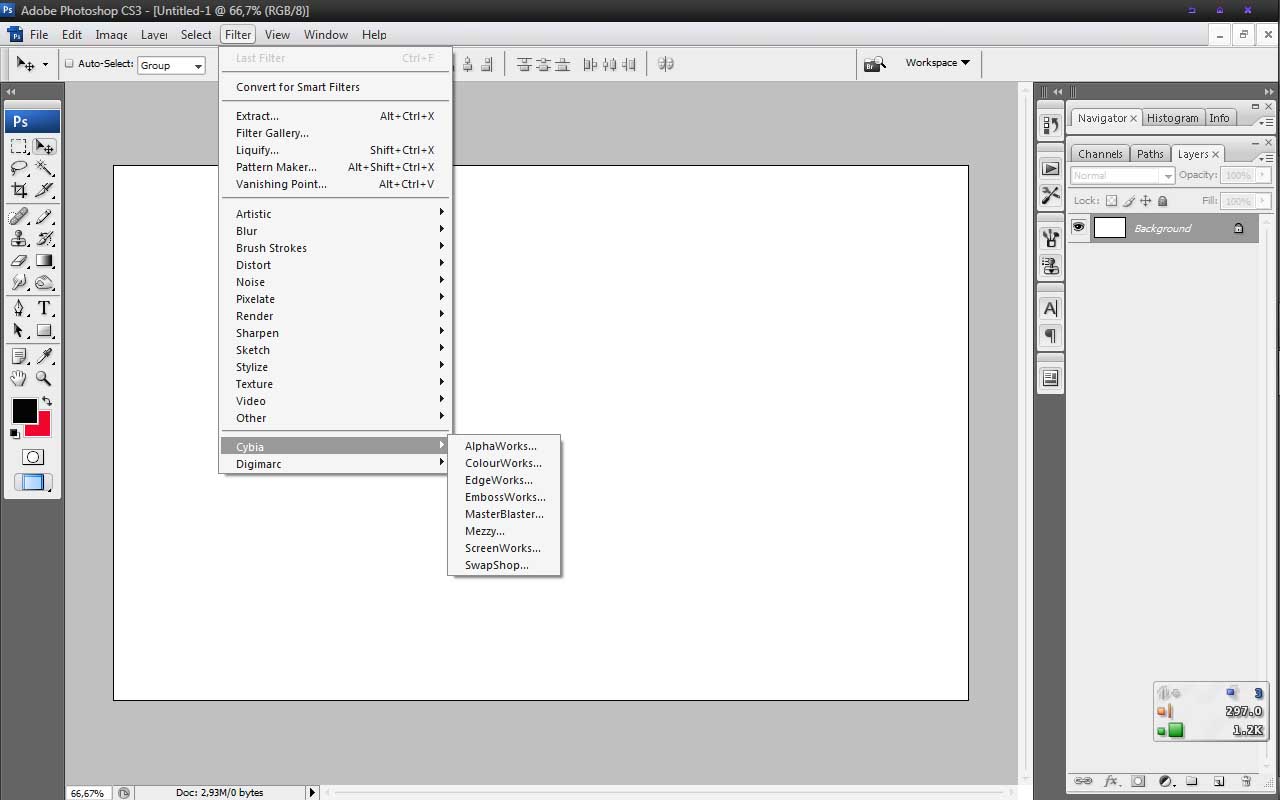
Task: Open the History panel icon
Action: (1050, 125)
